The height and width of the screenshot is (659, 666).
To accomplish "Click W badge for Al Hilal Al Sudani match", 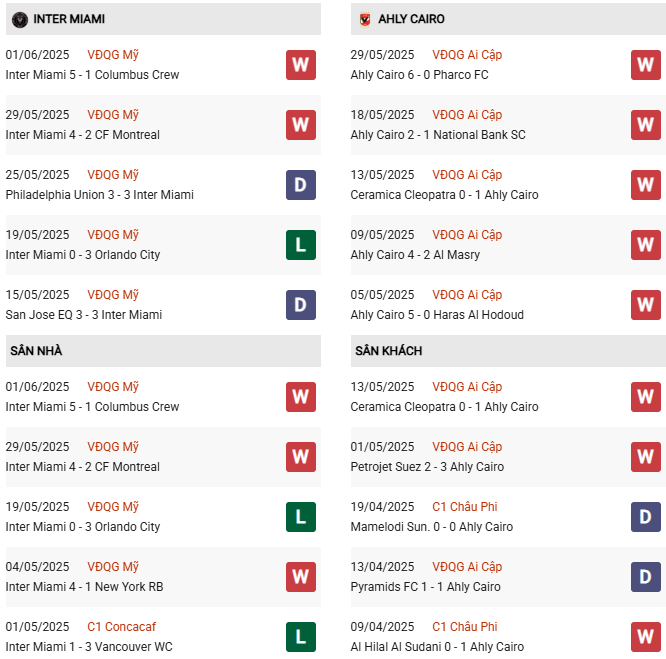I will pos(645,637).
